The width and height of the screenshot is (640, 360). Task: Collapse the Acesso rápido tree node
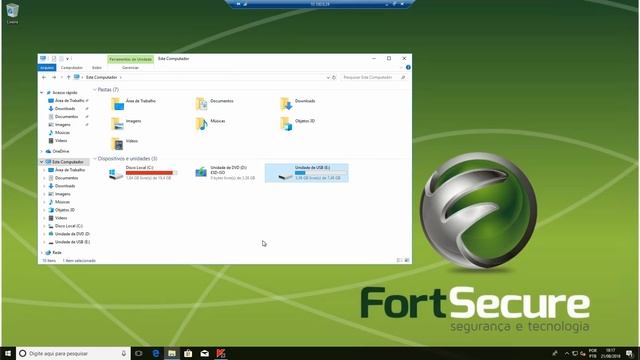click(42, 93)
